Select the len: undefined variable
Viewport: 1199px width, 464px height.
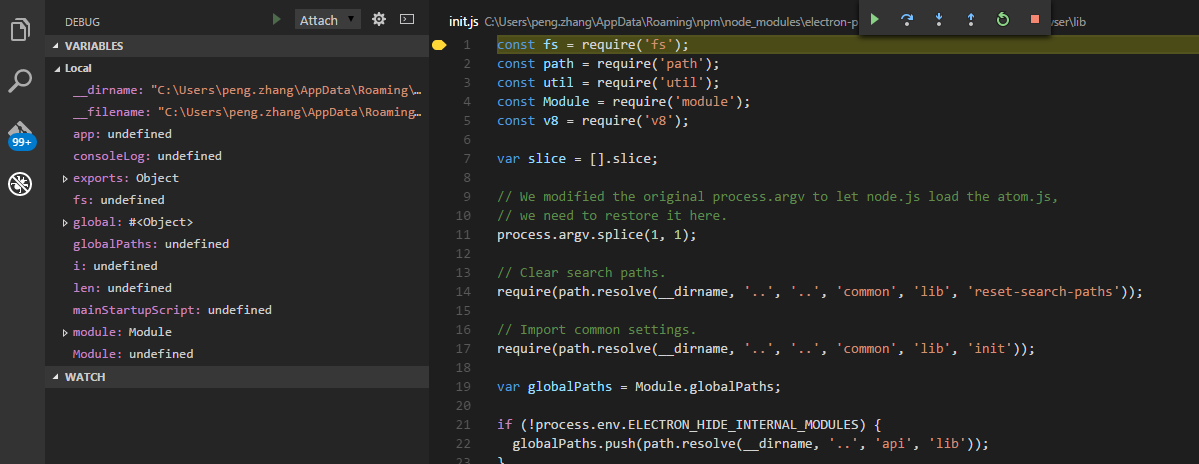(x=237, y=288)
